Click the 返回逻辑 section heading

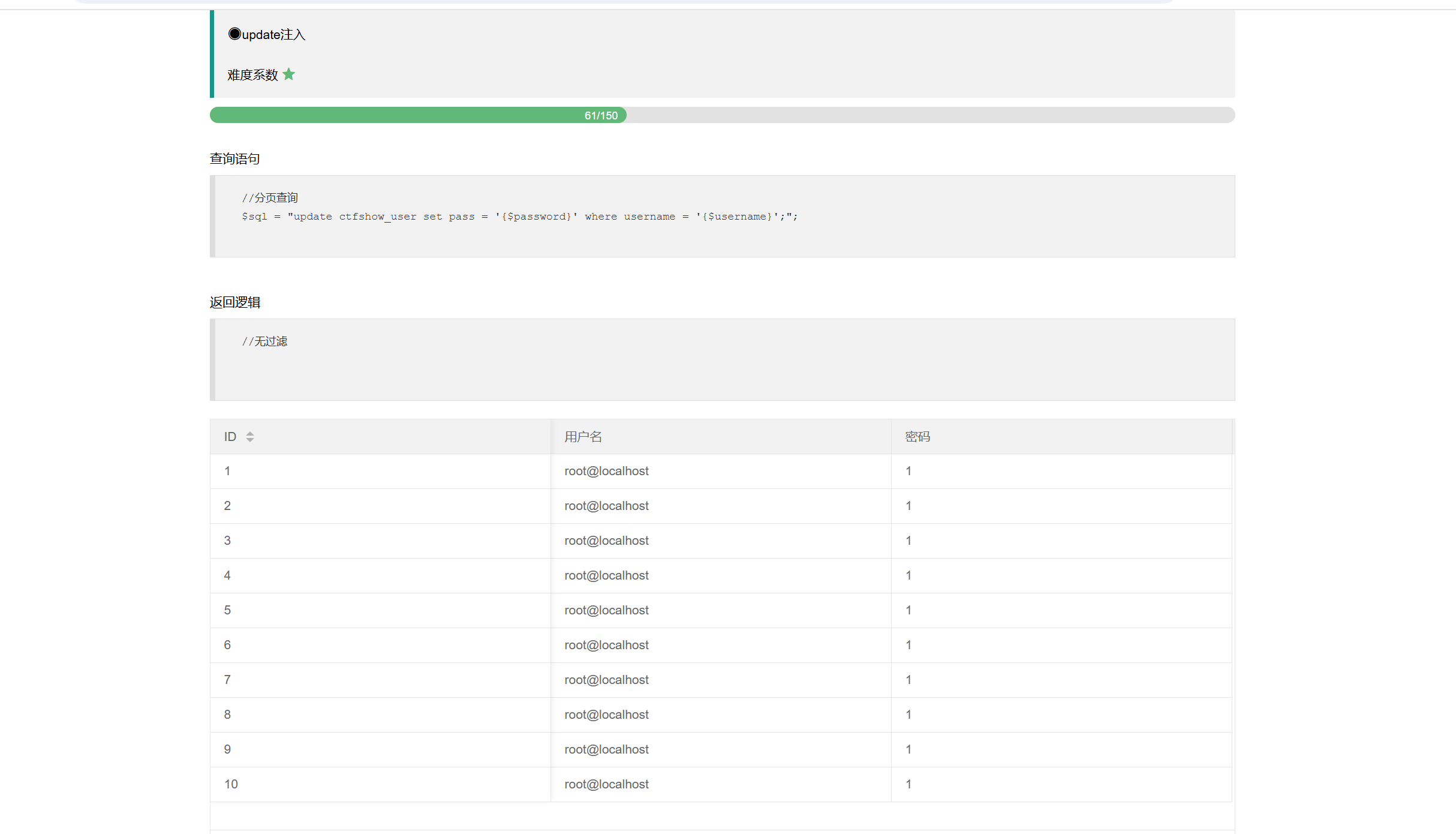point(234,302)
